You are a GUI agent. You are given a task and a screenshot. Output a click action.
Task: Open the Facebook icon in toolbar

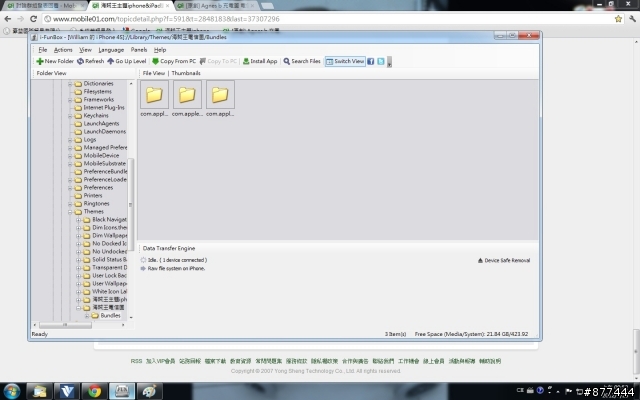point(371,61)
